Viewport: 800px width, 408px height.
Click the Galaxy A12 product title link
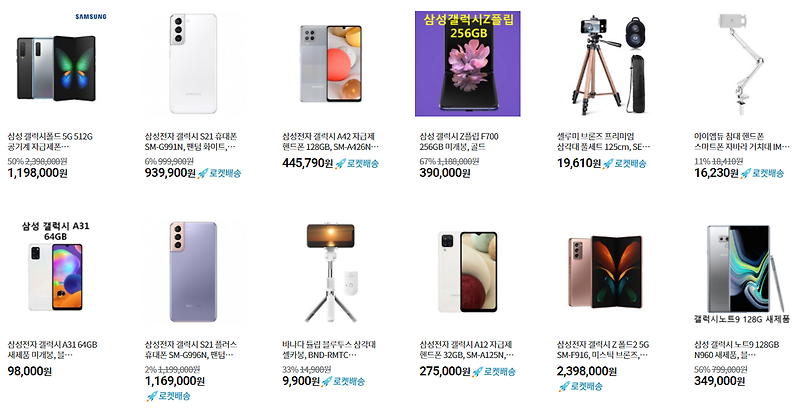click(x=467, y=350)
